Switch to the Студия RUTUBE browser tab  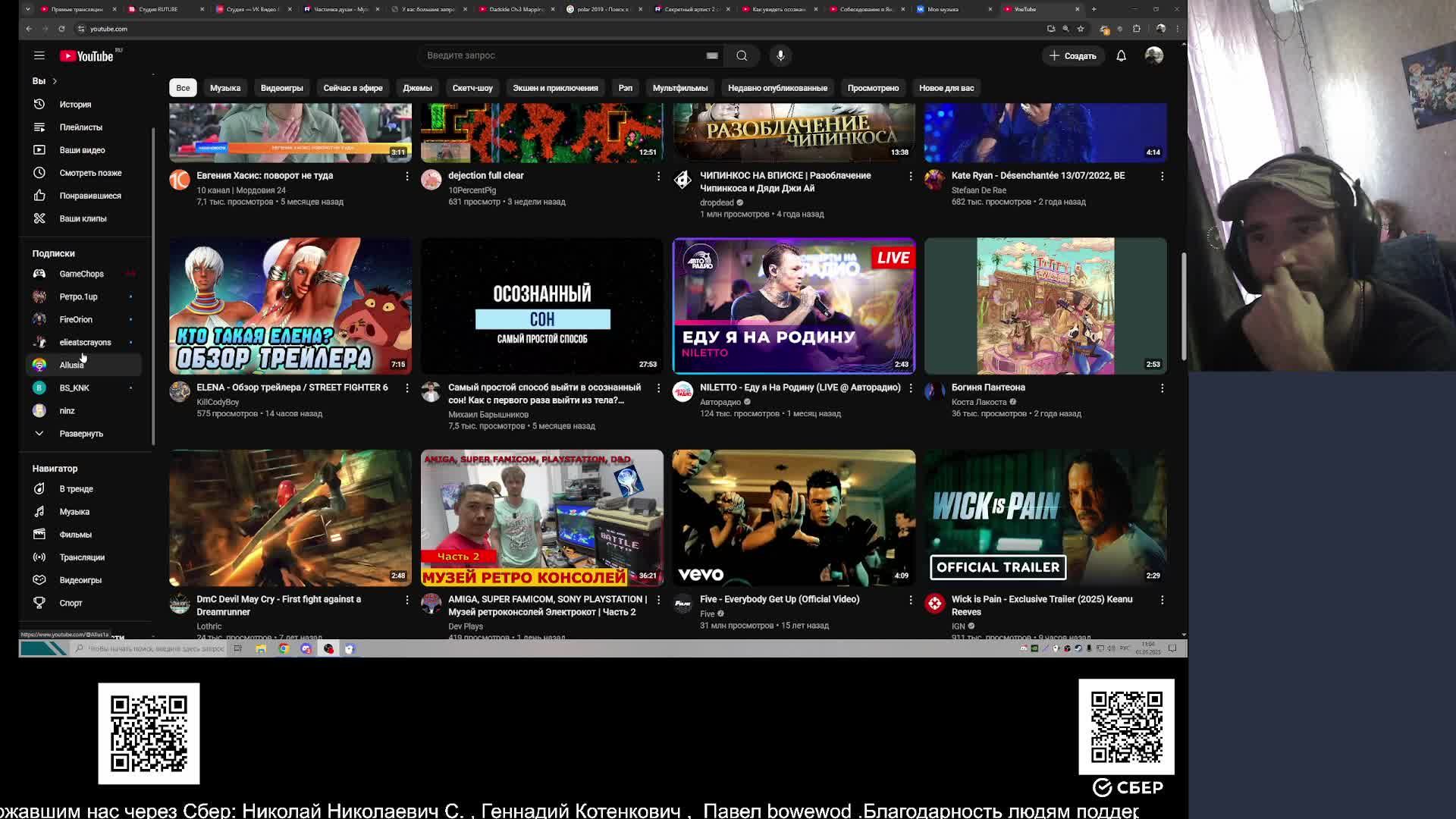(159, 9)
